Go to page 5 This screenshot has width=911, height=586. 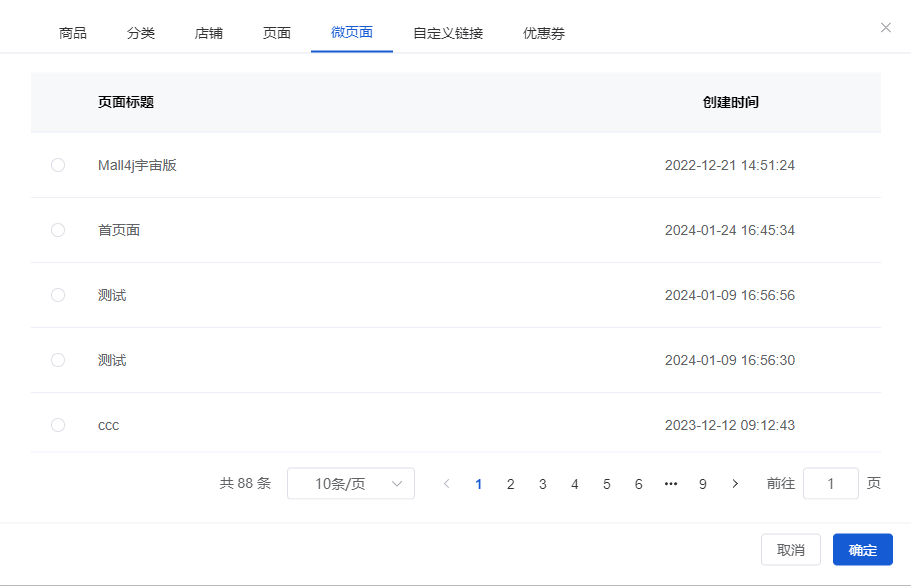607,484
